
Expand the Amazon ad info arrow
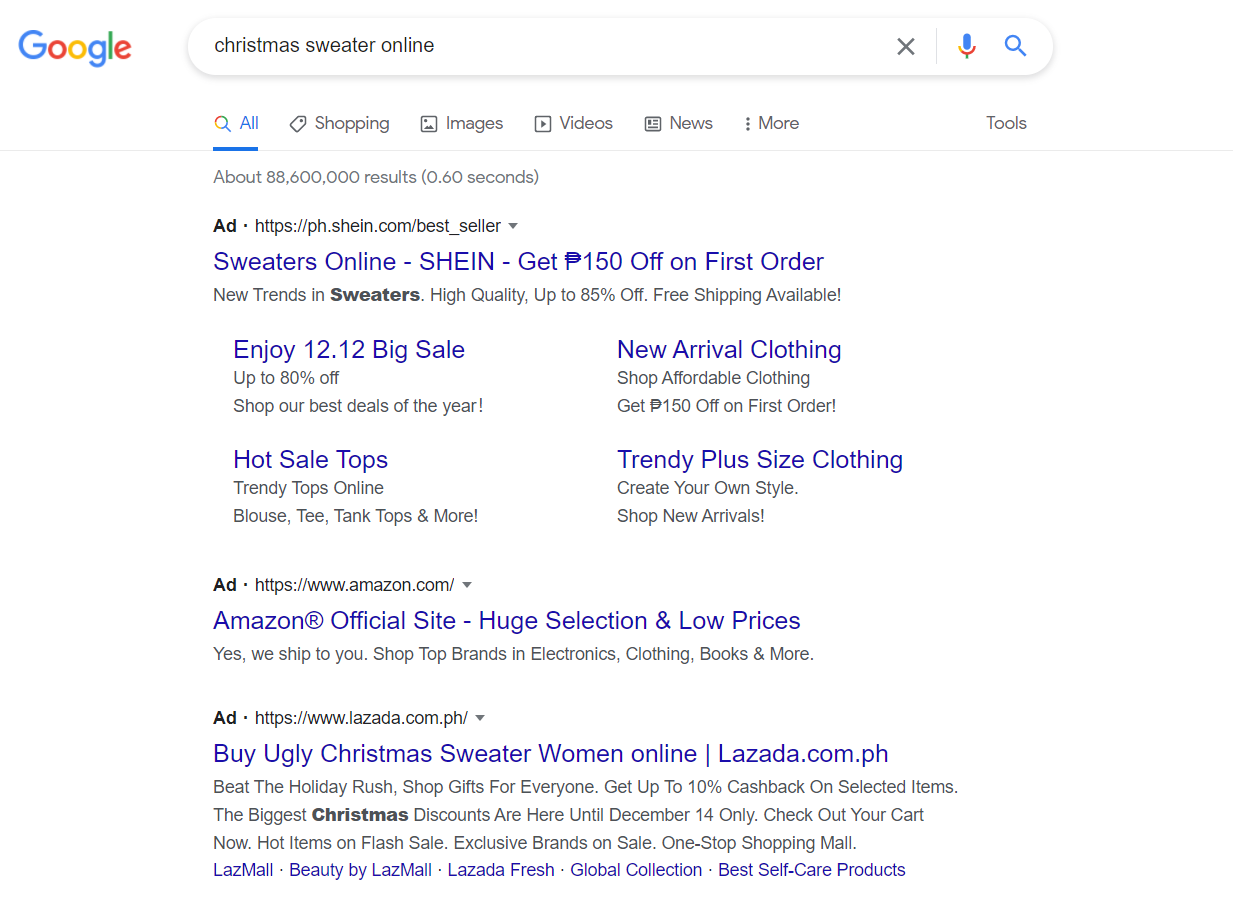pyautogui.click(x=468, y=585)
